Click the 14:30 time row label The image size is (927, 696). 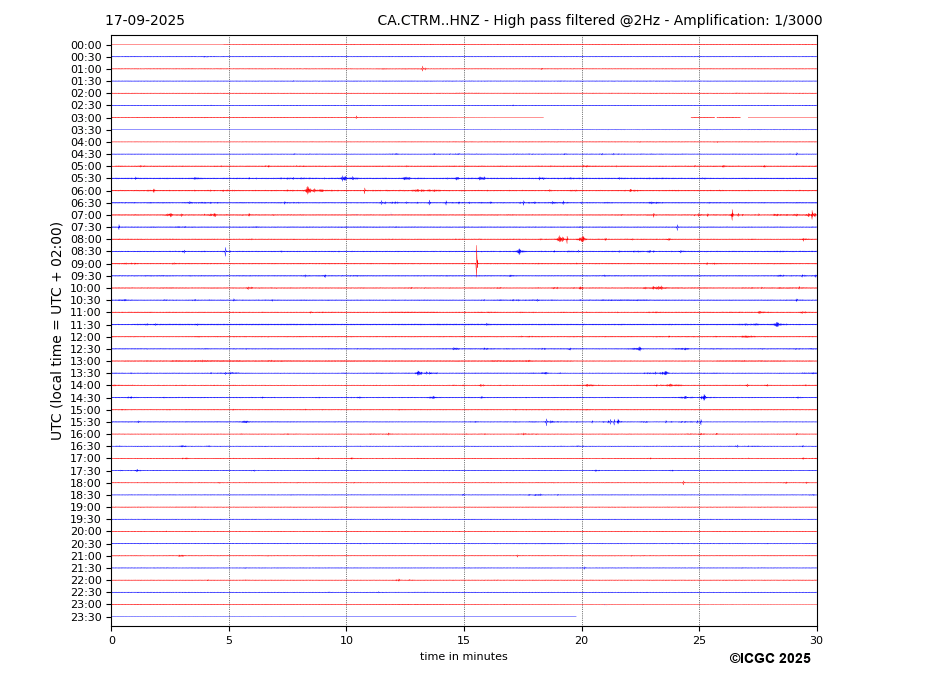(x=86, y=398)
